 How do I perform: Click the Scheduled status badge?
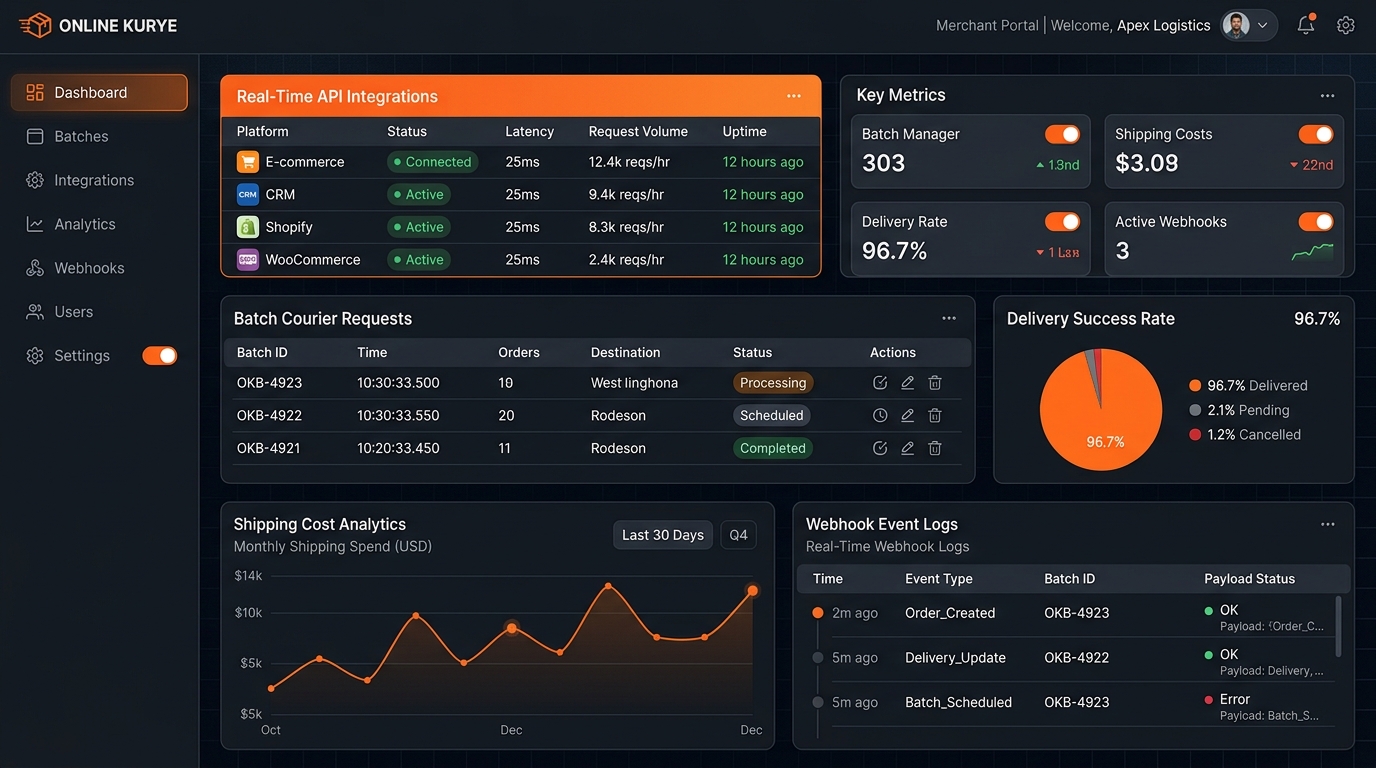click(771, 415)
